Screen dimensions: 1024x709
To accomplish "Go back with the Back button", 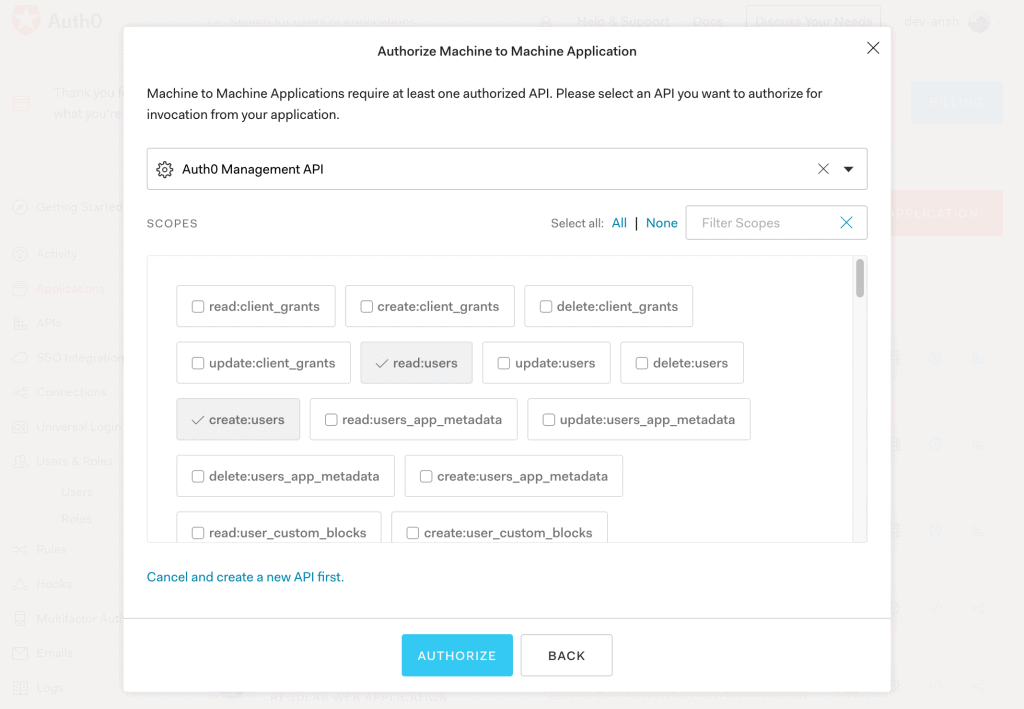I will 566,656.
